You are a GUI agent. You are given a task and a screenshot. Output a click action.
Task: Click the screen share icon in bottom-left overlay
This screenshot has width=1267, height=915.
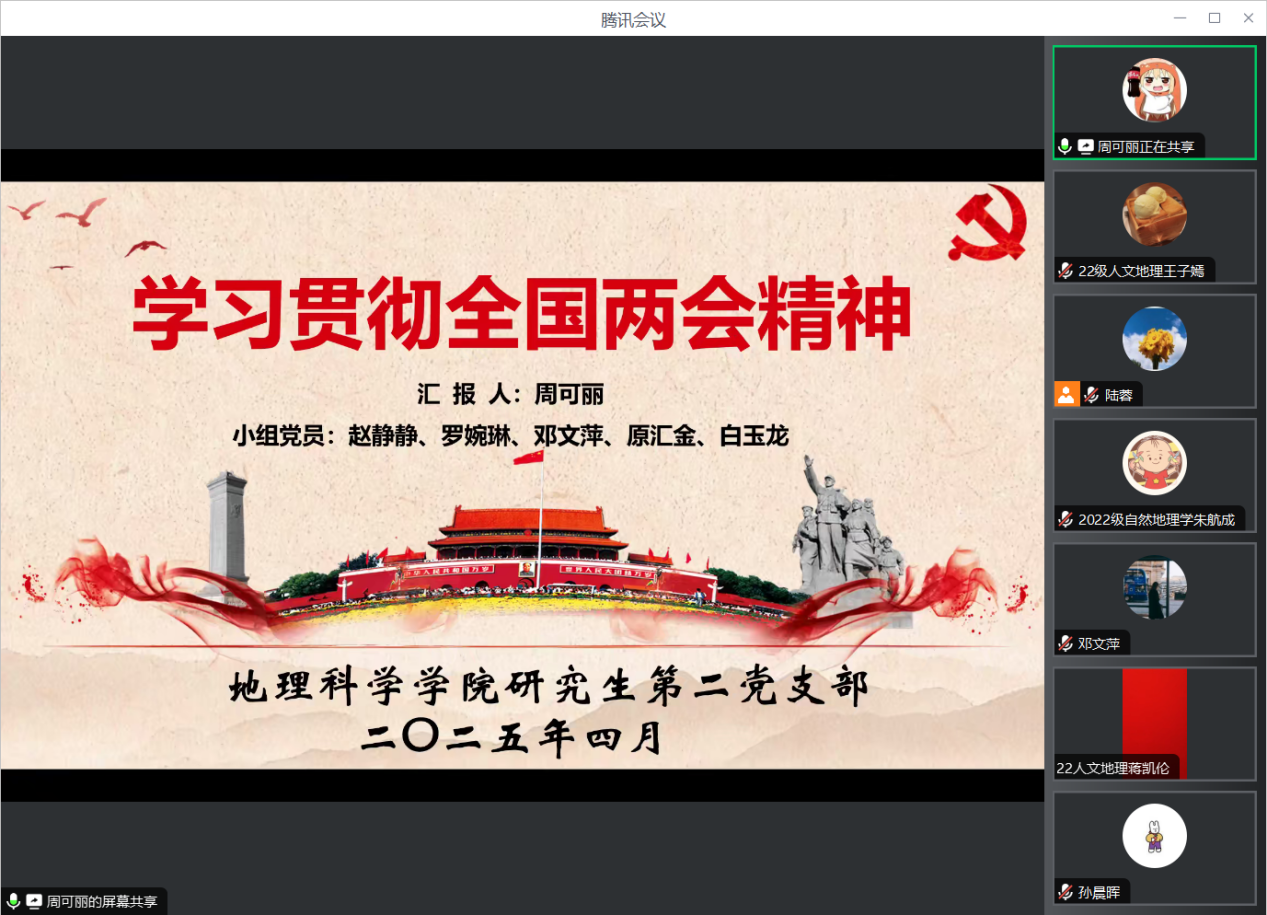[x=33, y=902]
